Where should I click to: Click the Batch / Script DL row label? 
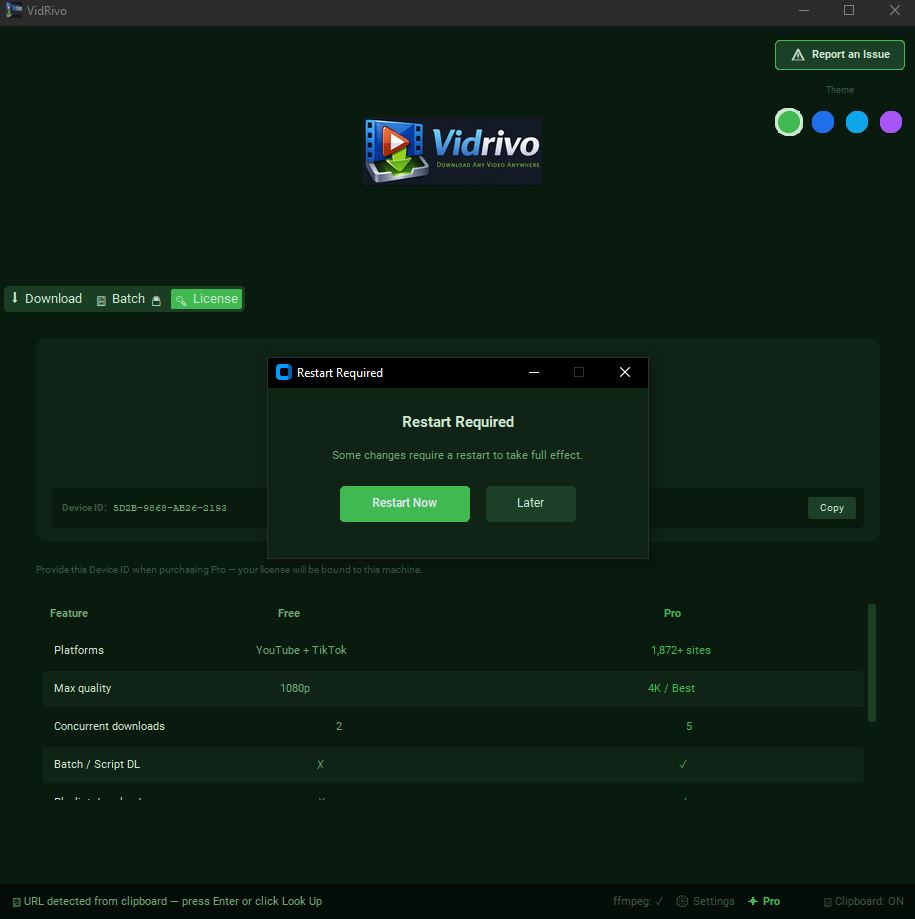click(97, 764)
